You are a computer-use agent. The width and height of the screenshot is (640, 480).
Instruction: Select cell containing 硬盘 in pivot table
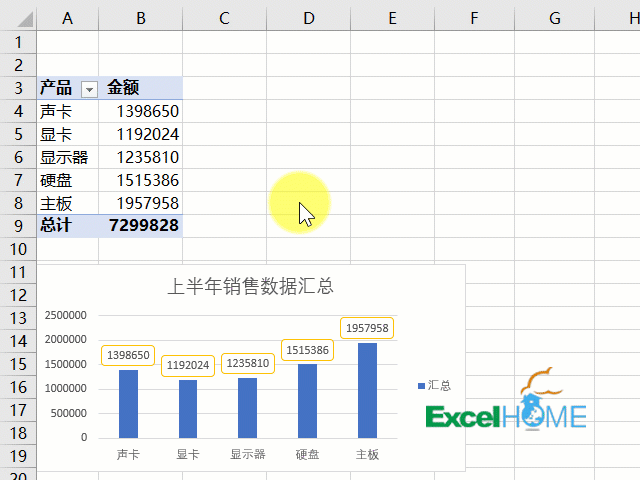(67, 180)
